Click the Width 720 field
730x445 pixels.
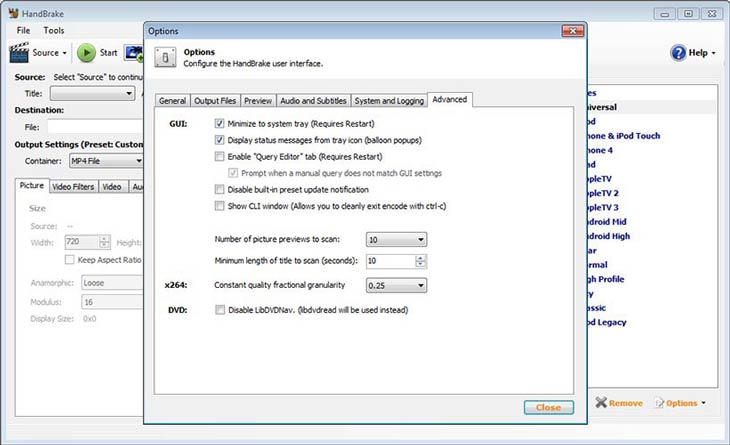tap(81, 242)
